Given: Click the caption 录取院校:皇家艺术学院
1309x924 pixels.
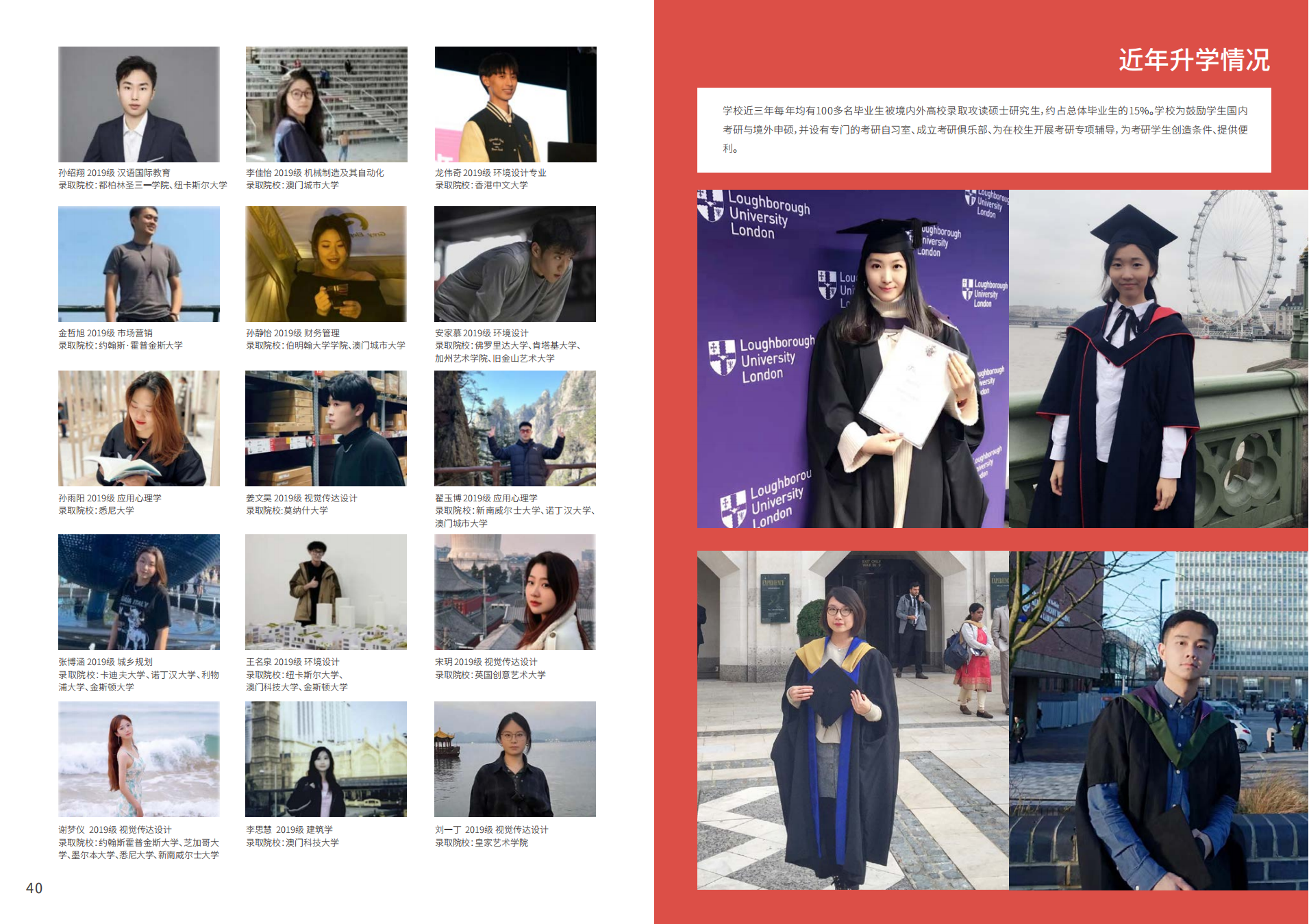Looking at the screenshot, I should (x=482, y=843).
